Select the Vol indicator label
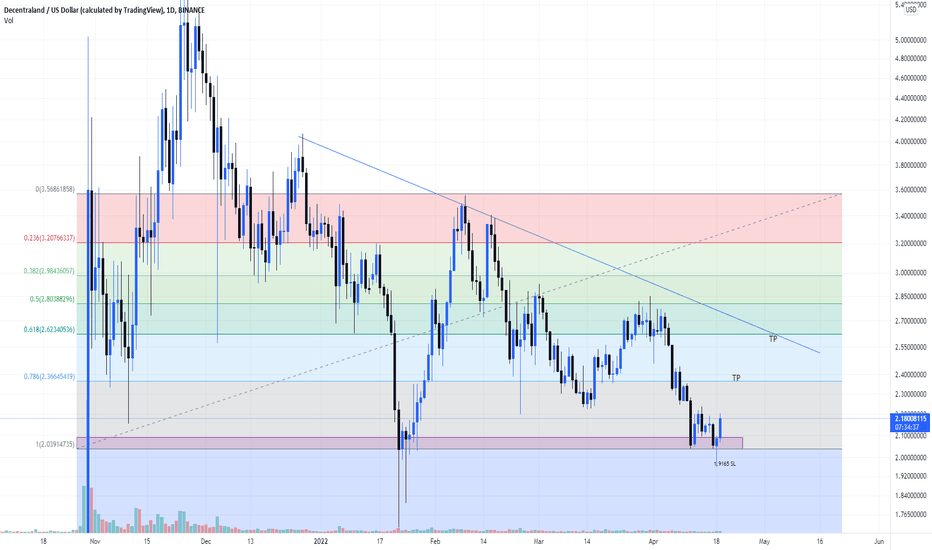Screen dimensions: 932x550 pos(8,21)
